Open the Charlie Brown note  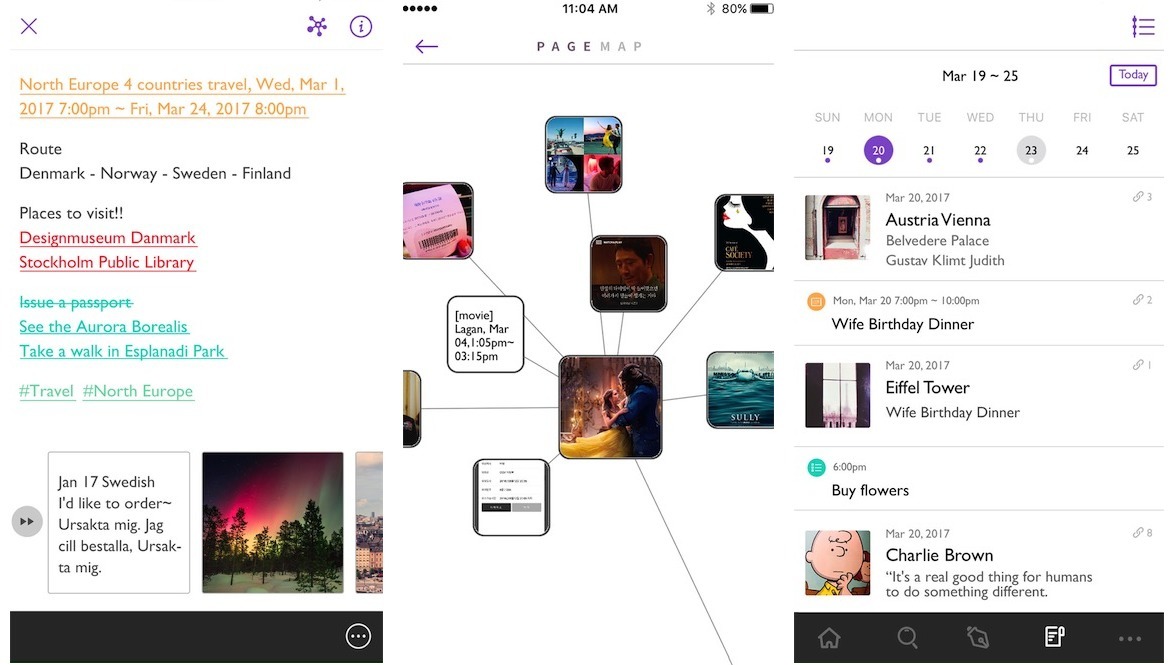(x=979, y=562)
